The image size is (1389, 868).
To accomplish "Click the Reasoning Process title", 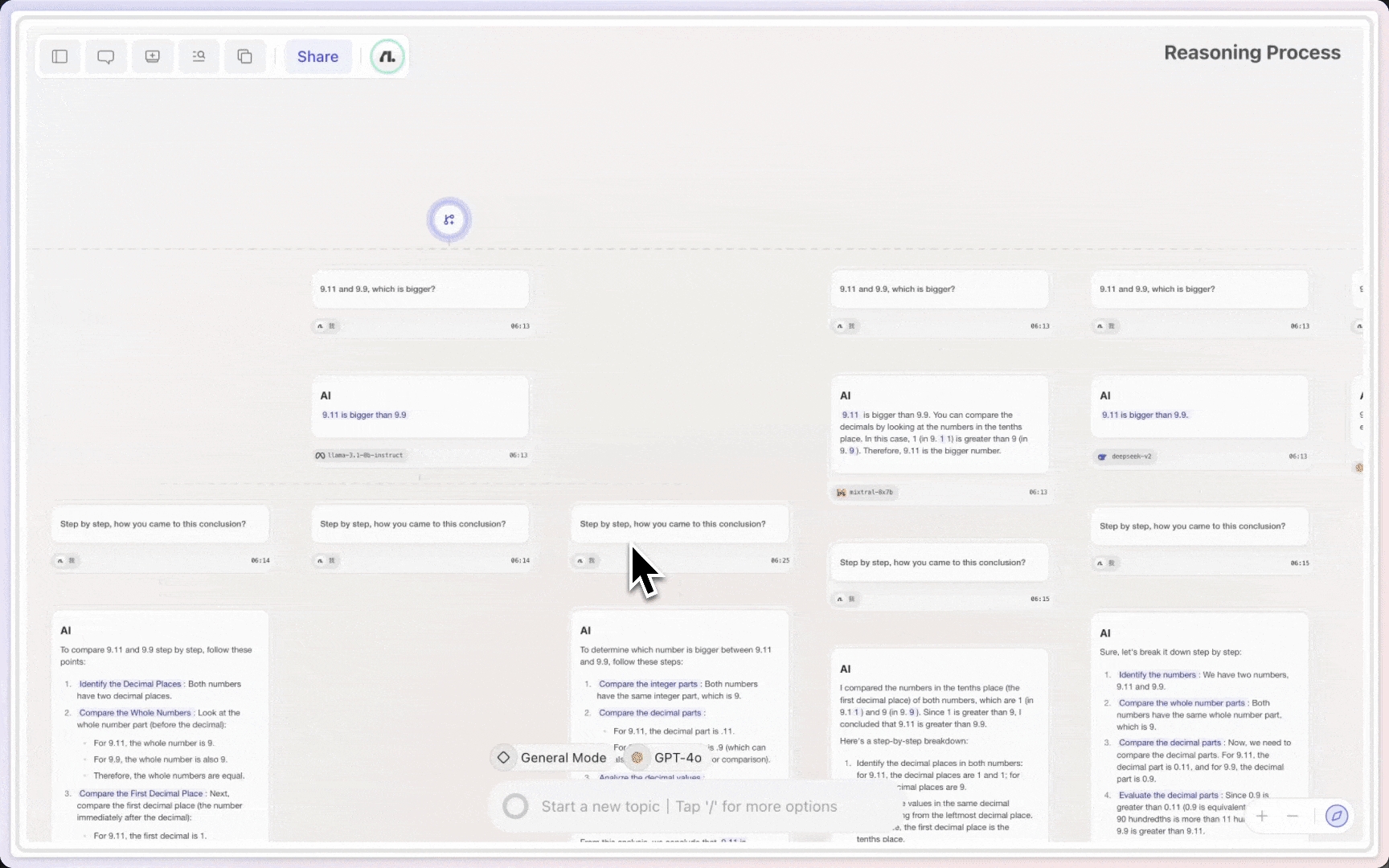I will point(1252,52).
